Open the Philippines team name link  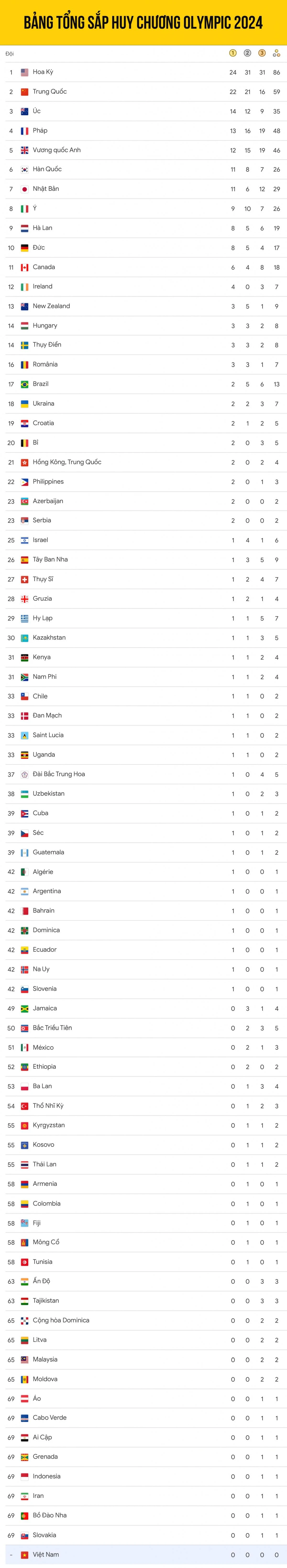(x=48, y=481)
